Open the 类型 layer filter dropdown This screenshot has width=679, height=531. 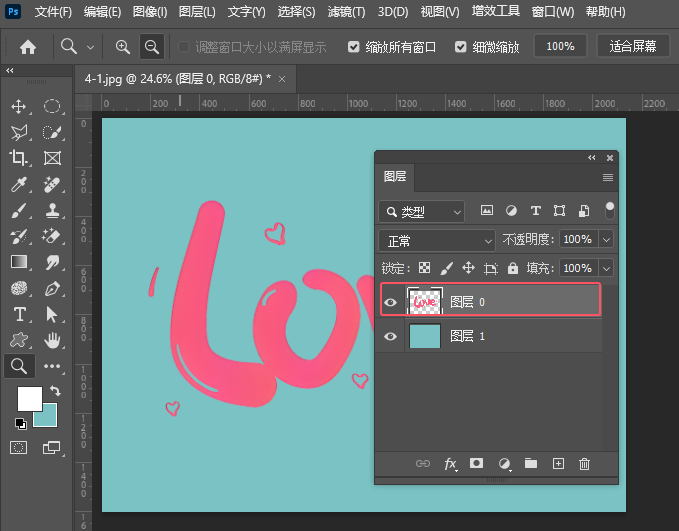point(421,212)
